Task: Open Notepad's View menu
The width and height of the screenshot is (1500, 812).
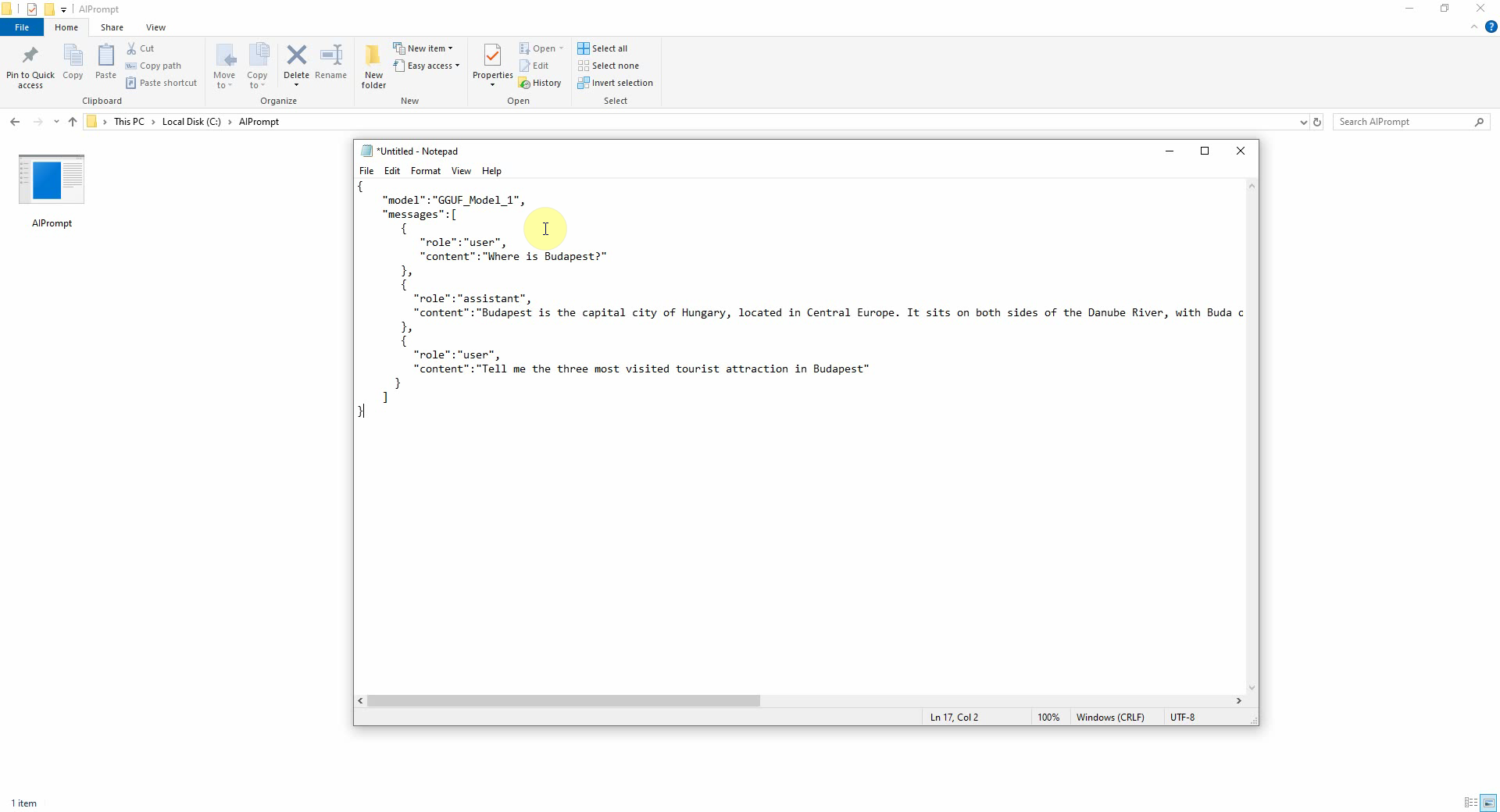Action: click(x=461, y=171)
